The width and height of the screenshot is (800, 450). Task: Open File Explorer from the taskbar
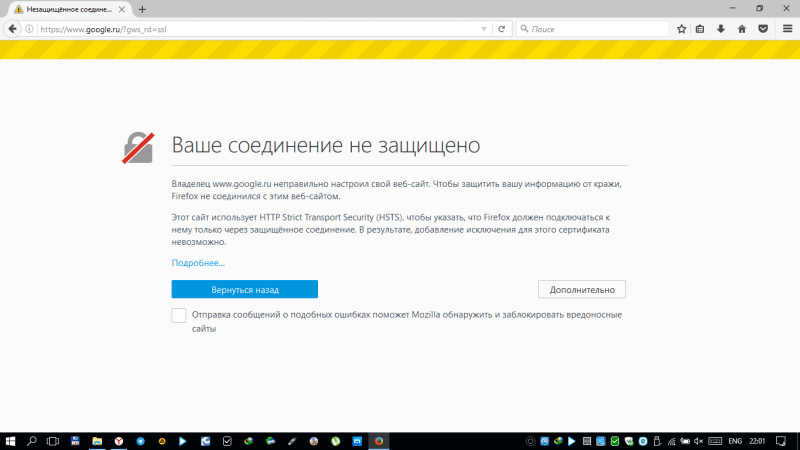click(x=97, y=441)
